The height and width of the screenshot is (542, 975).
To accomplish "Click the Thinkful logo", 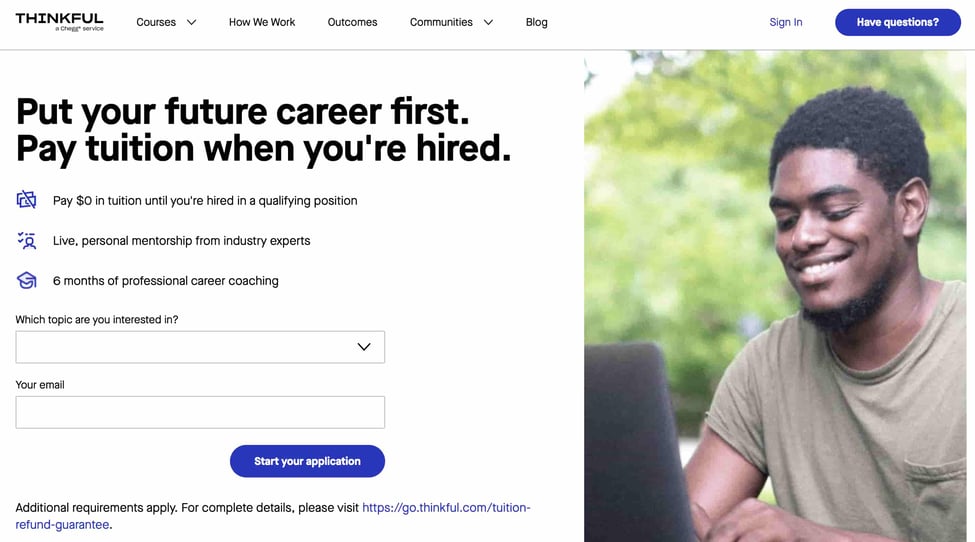I will (59, 21).
